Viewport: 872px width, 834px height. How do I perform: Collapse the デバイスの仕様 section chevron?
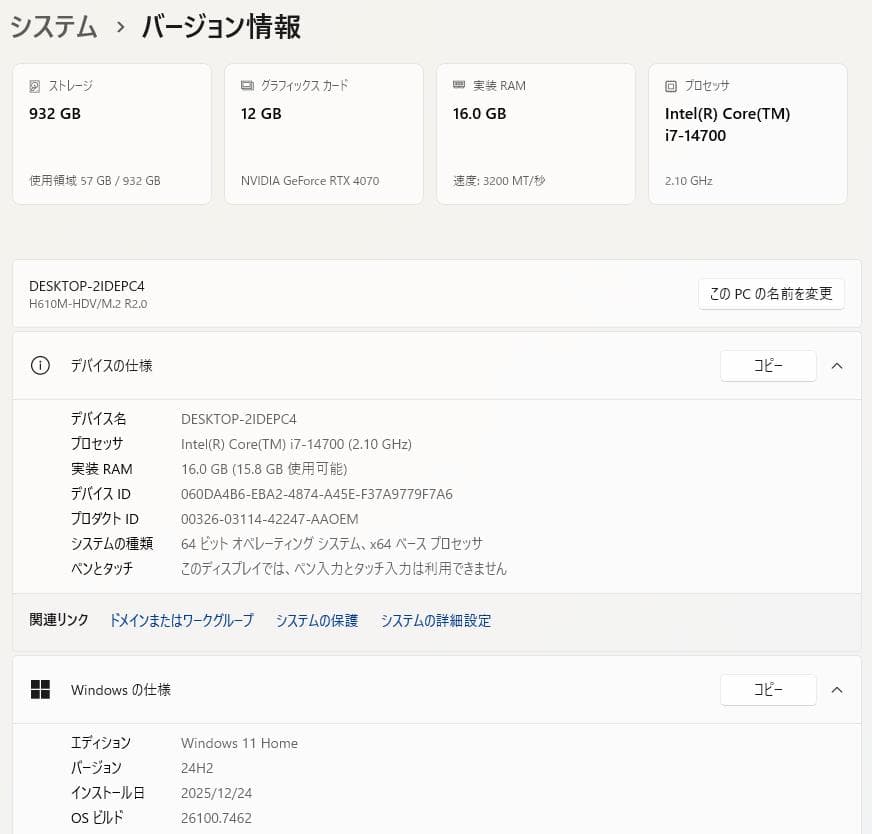(x=837, y=366)
